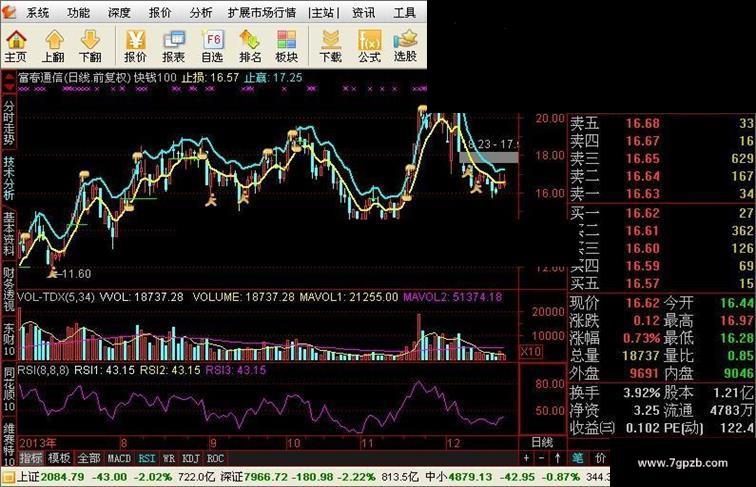Click the 主站 menu item
The width and height of the screenshot is (756, 487).
324,13
